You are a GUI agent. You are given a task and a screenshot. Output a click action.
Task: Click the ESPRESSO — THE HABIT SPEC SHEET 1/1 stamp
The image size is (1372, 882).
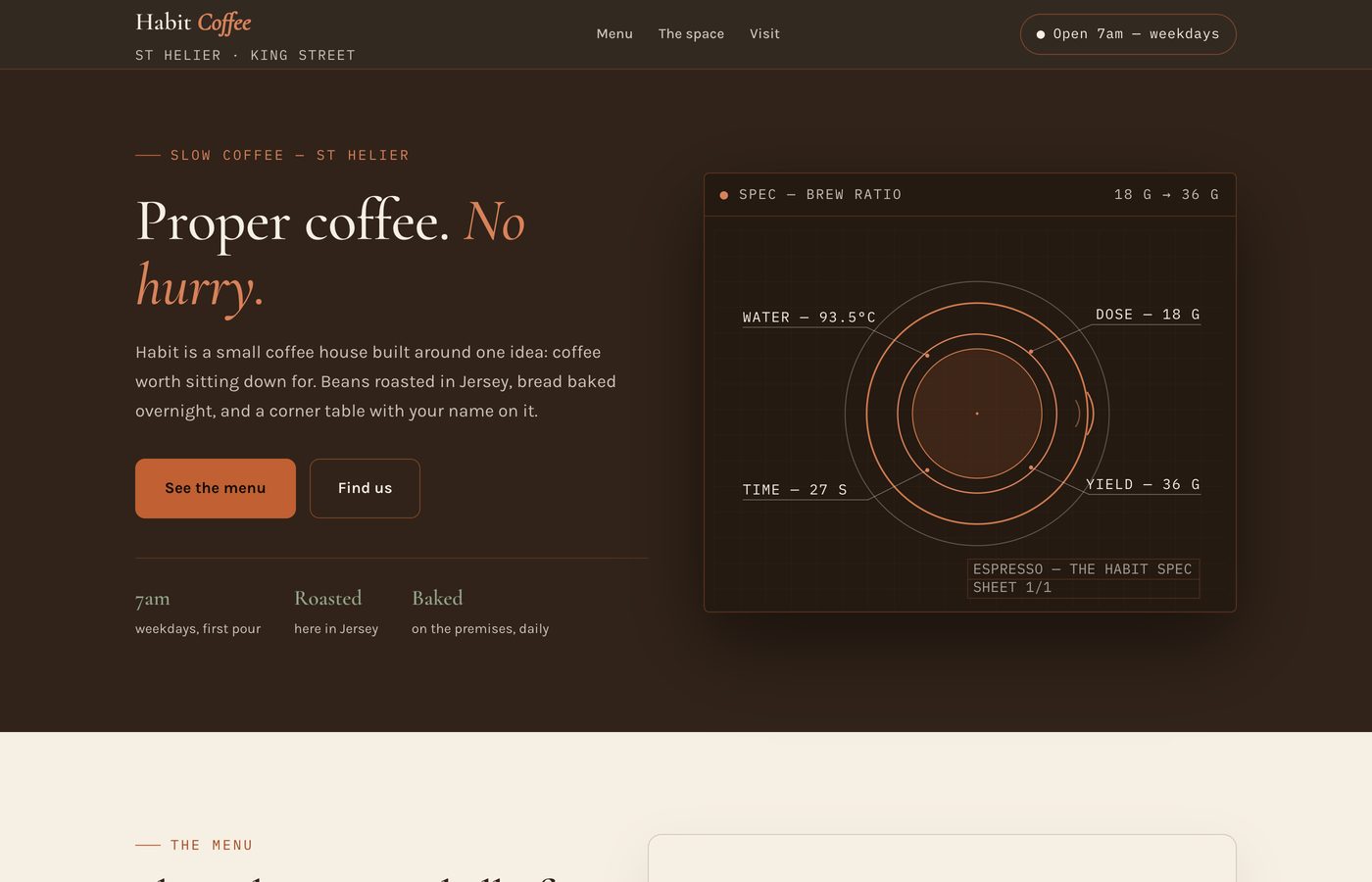tap(1083, 578)
